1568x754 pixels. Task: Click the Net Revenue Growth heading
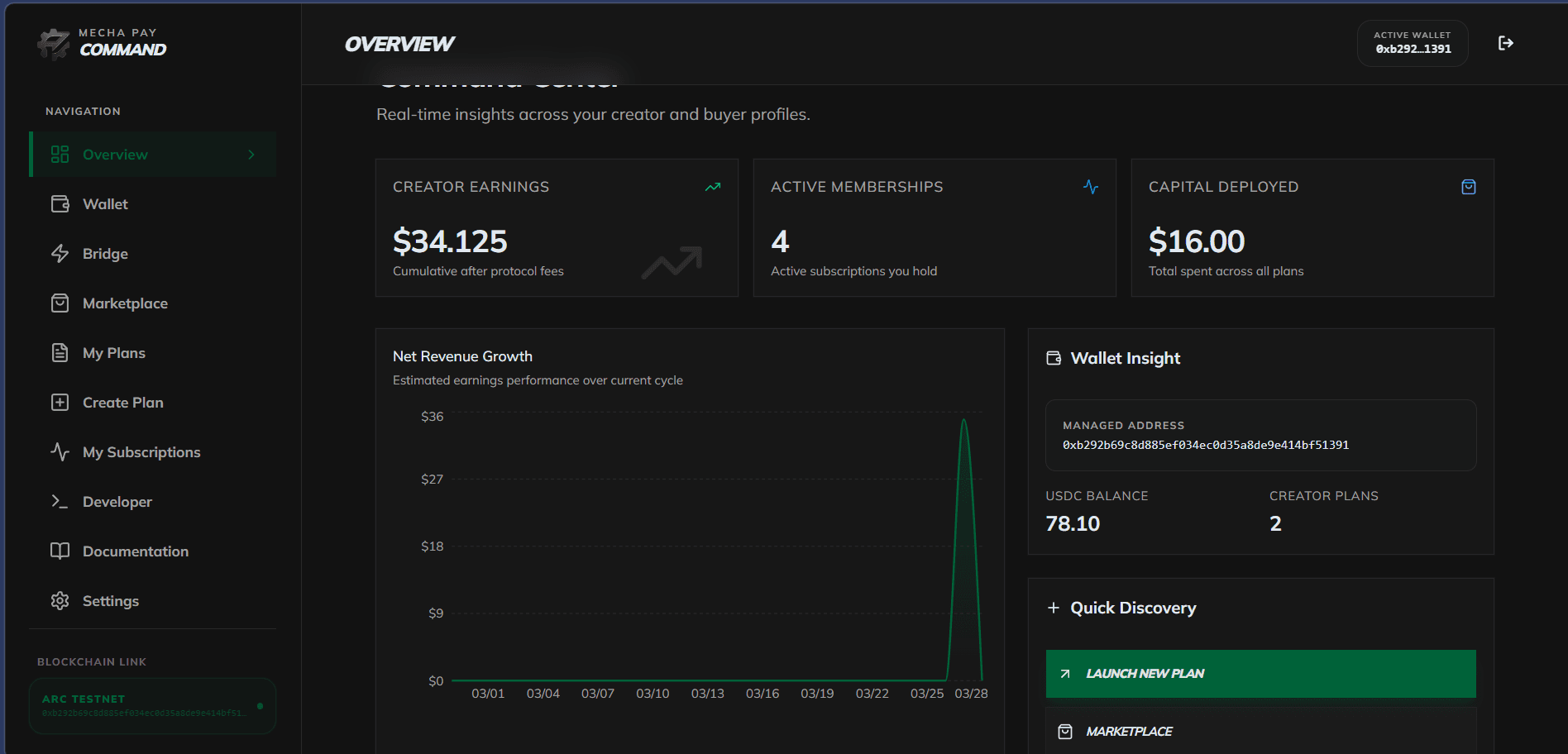(x=462, y=356)
